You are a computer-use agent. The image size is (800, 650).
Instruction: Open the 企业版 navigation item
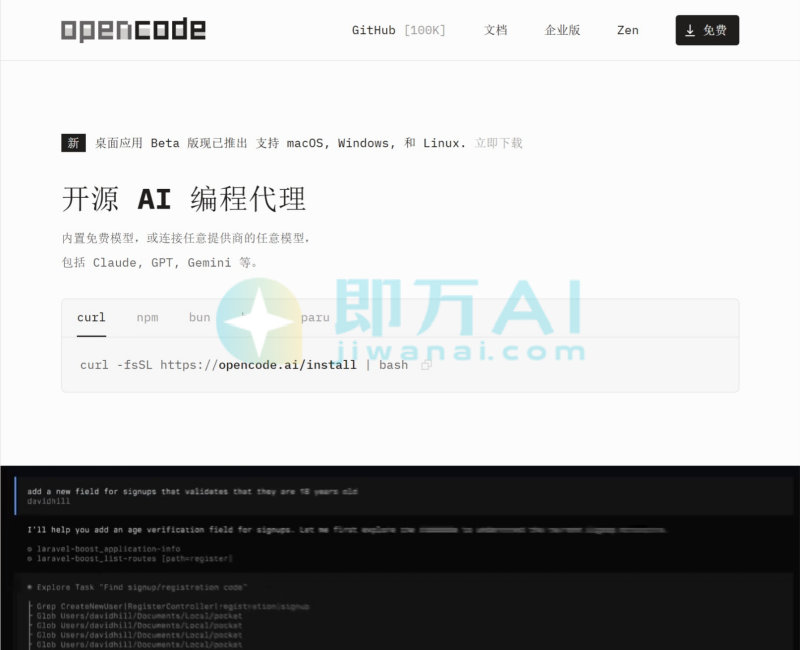[563, 30]
